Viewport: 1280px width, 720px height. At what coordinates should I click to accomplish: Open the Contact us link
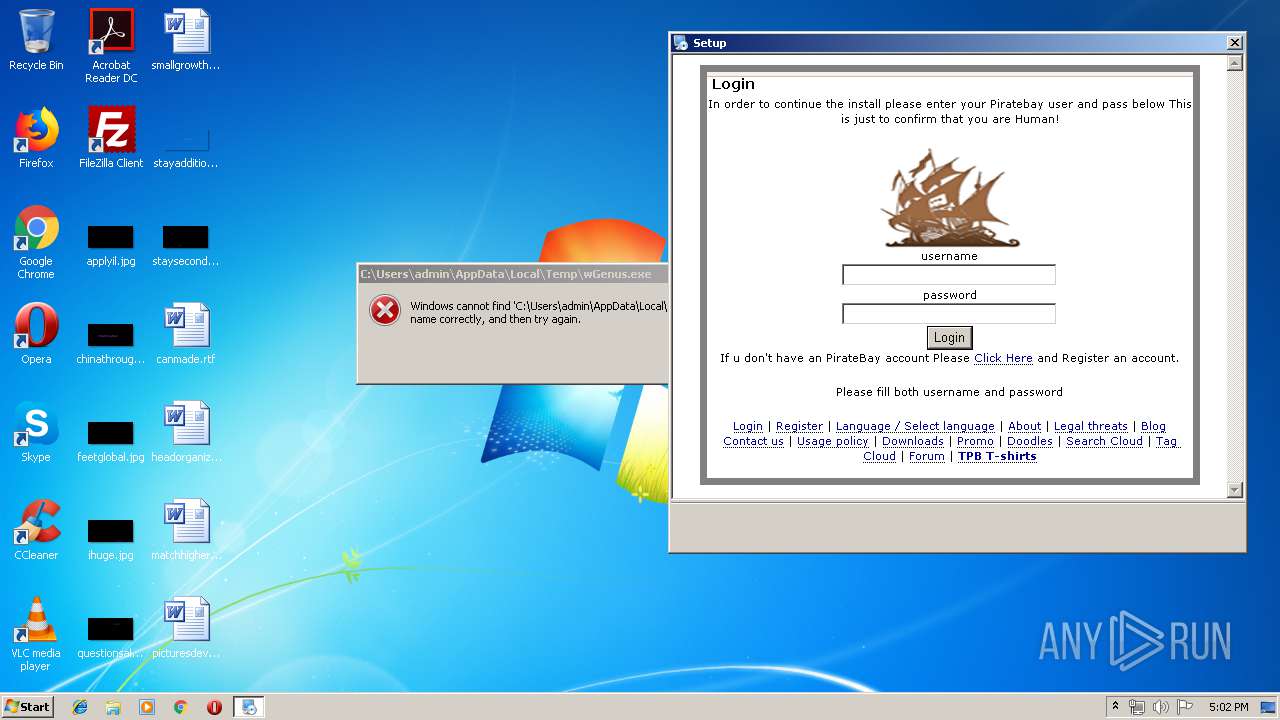tap(754, 441)
